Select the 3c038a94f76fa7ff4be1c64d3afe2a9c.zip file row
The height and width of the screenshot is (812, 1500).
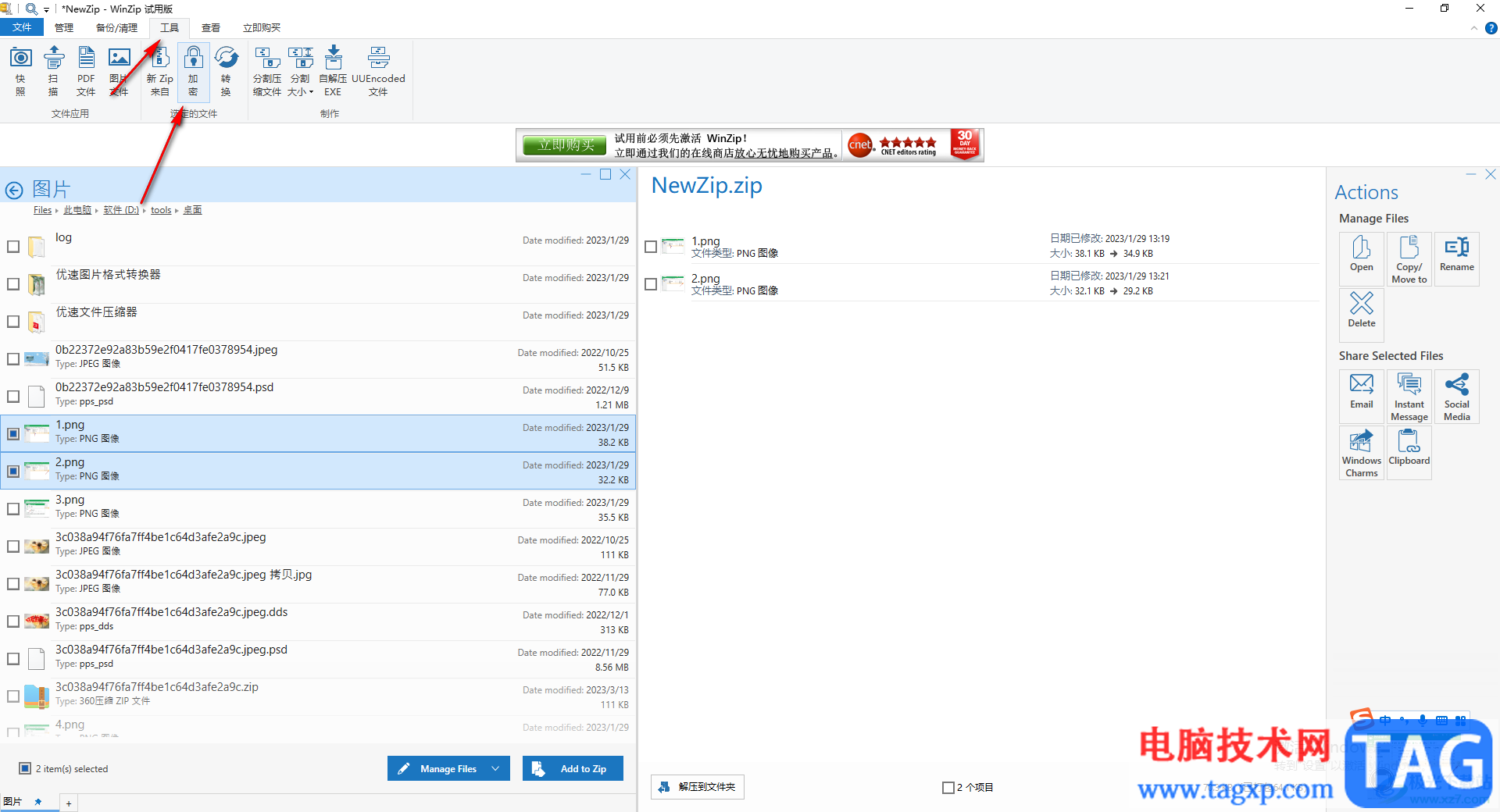[318, 696]
